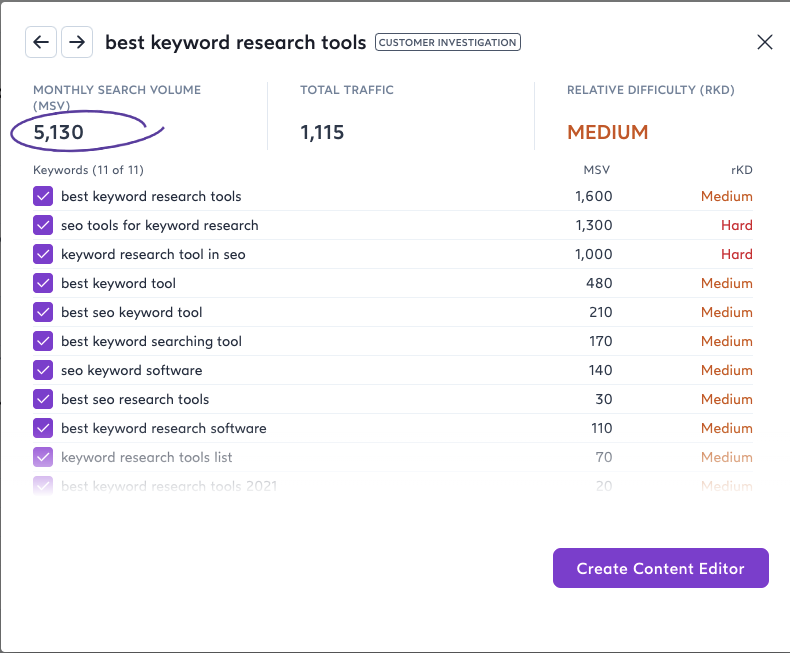The image size is (790, 653).
Task: Click the 1,000 MSV value
Action: (594, 254)
